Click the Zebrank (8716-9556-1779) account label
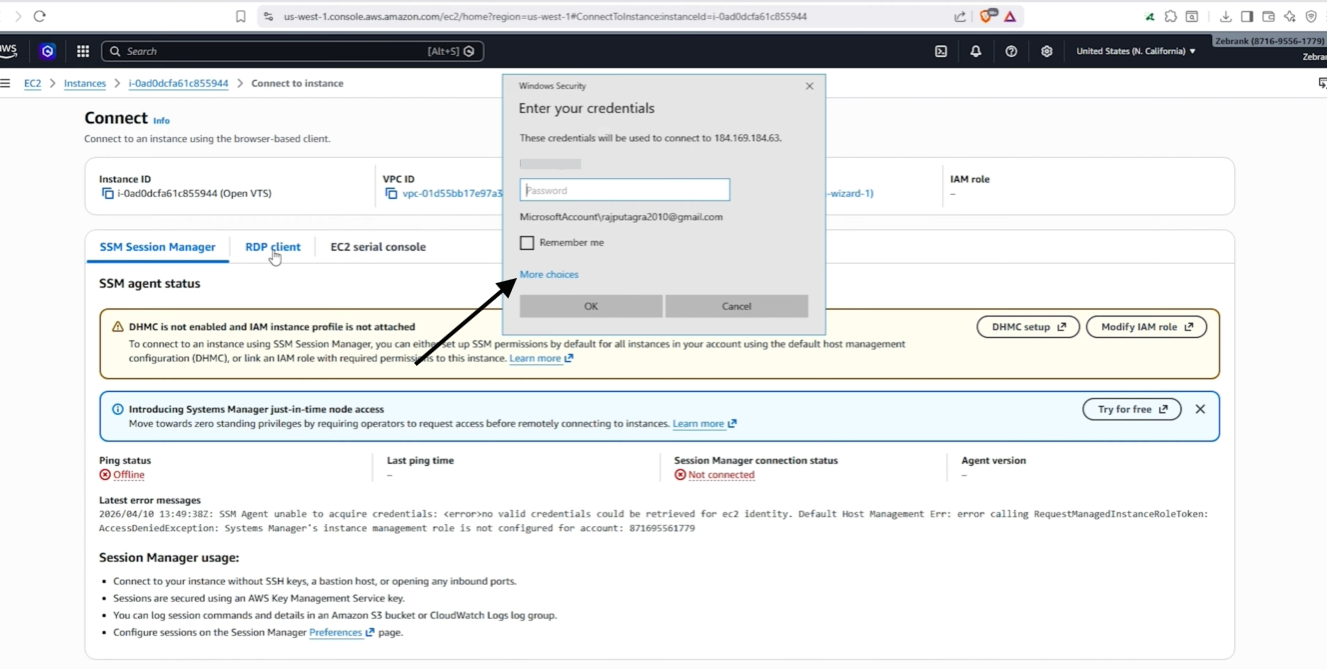 (x=1270, y=41)
